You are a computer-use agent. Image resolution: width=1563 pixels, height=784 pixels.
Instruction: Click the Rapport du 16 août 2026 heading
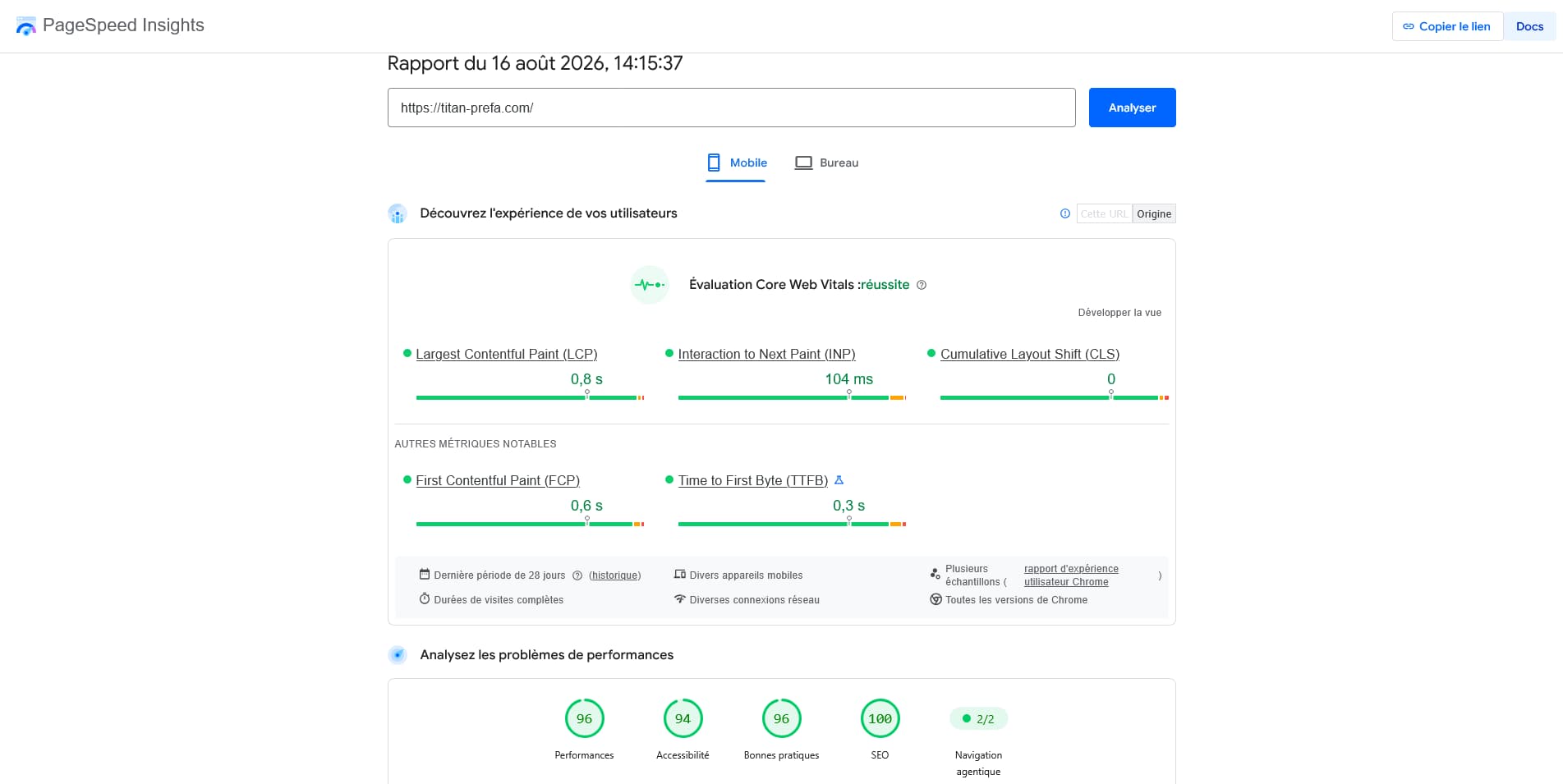coord(535,63)
